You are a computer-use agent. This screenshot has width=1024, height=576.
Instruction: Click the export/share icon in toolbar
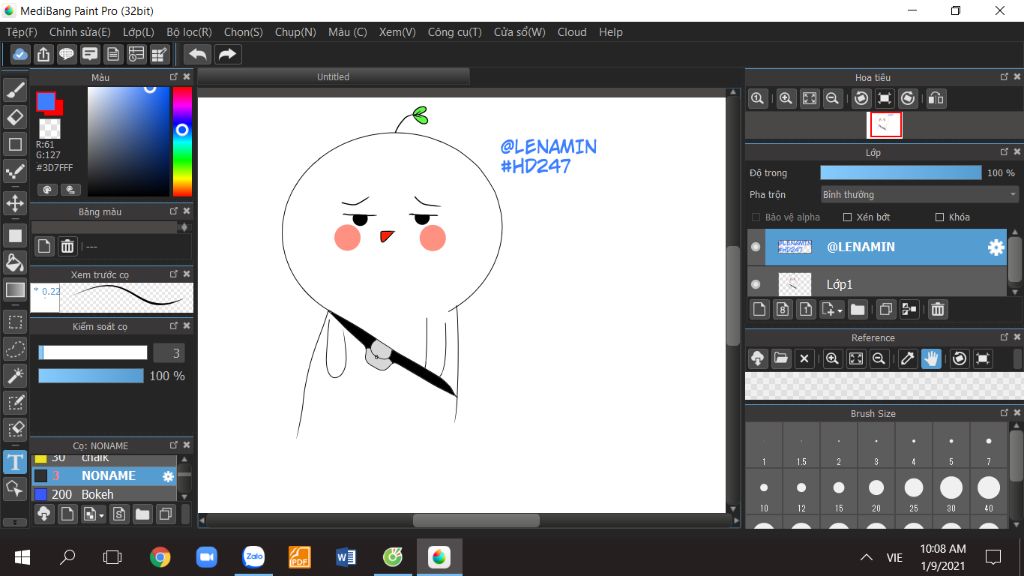click(43, 54)
